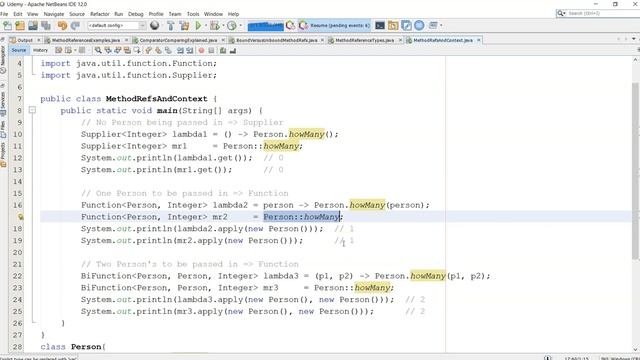This screenshot has width=640, height=360.
Task: Click the Clean and Build icon
Action: 184,26
